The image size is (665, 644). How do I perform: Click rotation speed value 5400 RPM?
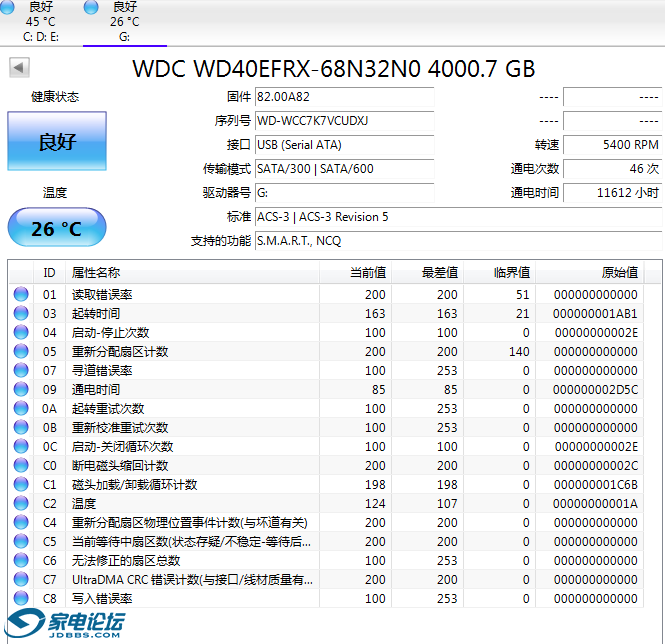612,145
